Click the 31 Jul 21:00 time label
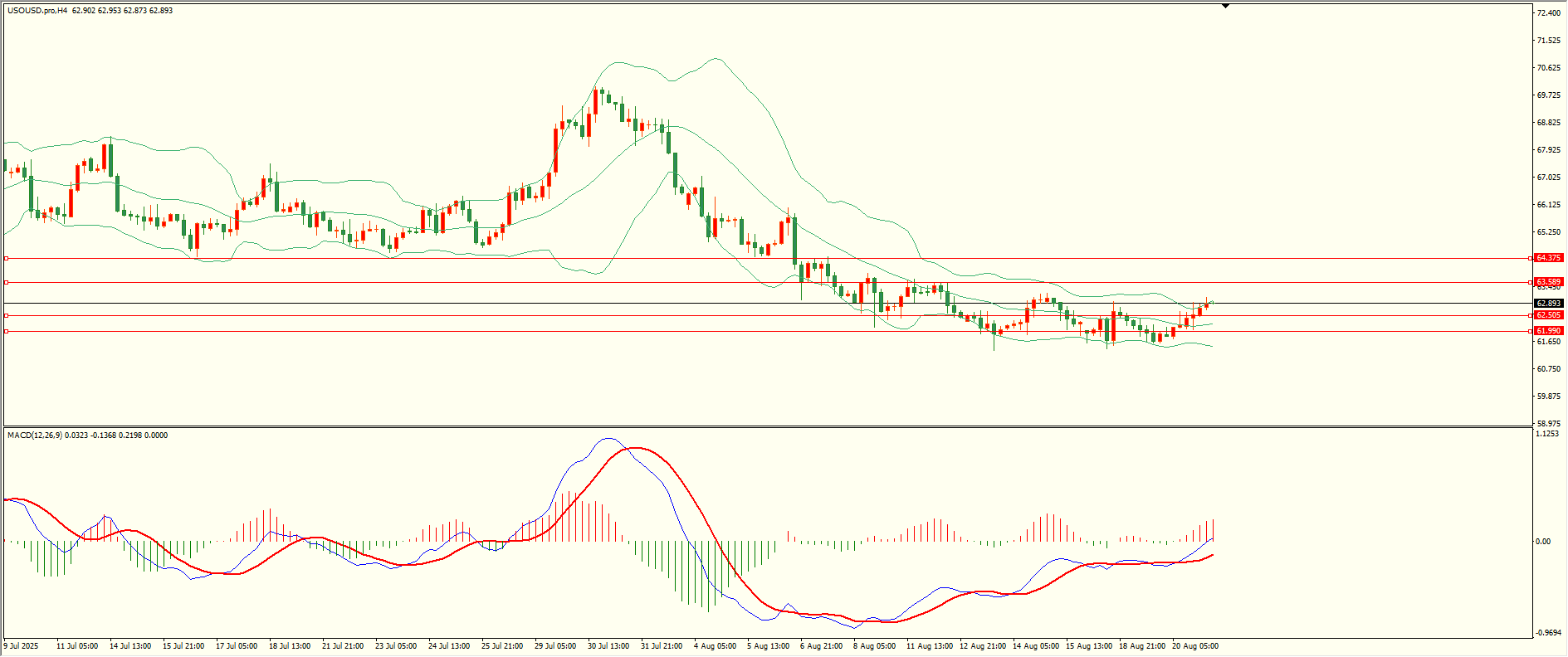 (662, 646)
